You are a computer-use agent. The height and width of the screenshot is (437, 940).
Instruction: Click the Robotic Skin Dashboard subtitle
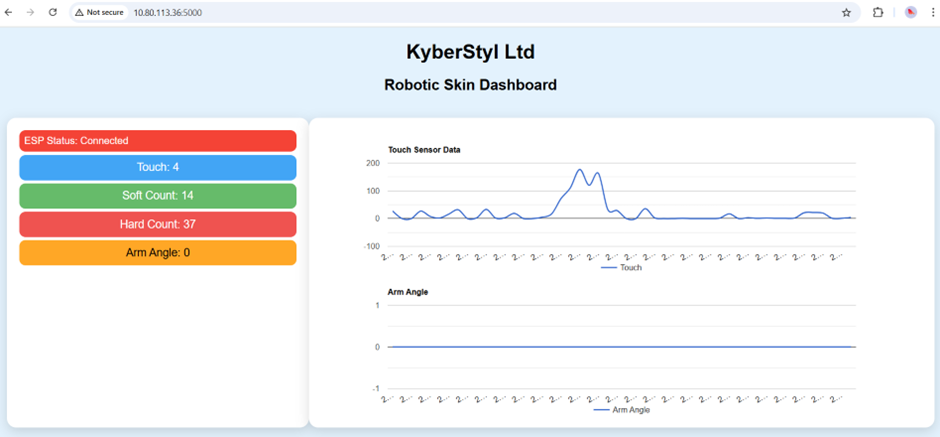point(470,85)
